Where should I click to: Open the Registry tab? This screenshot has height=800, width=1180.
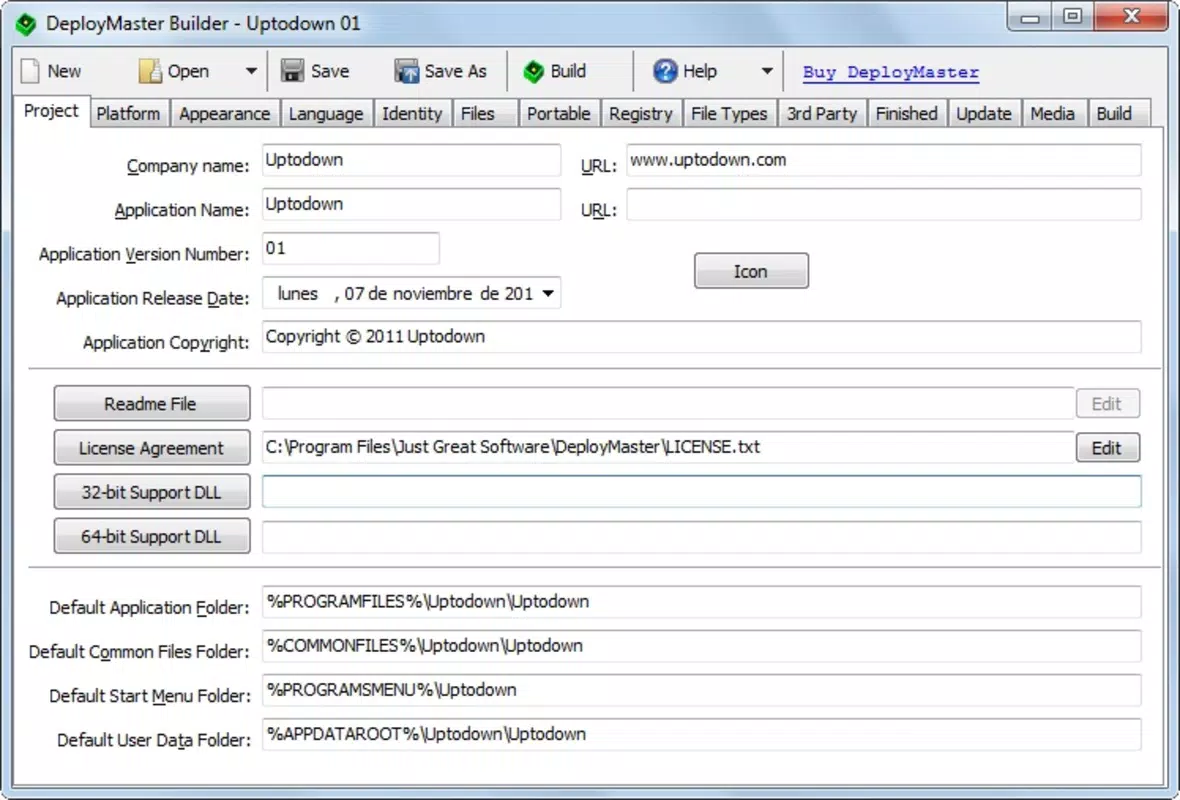640,114
